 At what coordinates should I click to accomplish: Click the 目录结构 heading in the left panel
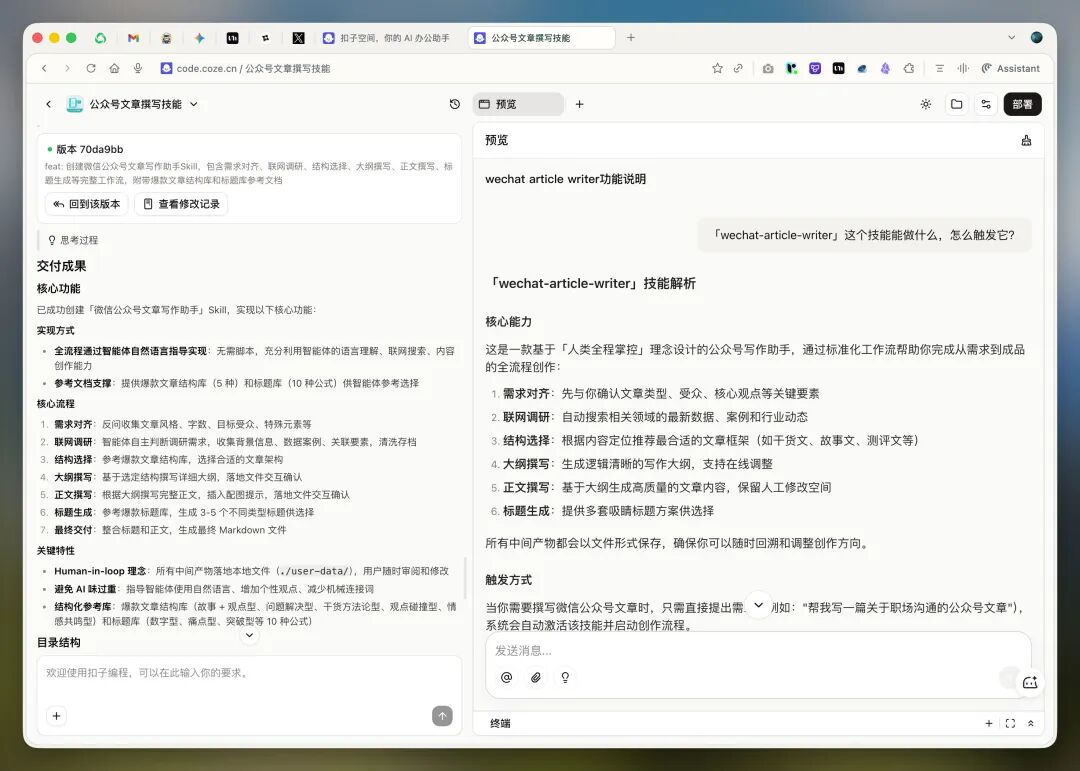(59, 642)
